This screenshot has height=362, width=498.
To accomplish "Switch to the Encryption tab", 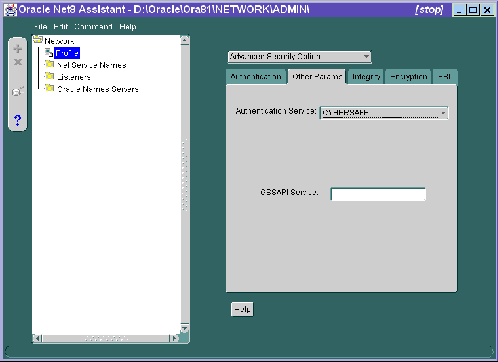I will tap(409, 77).
